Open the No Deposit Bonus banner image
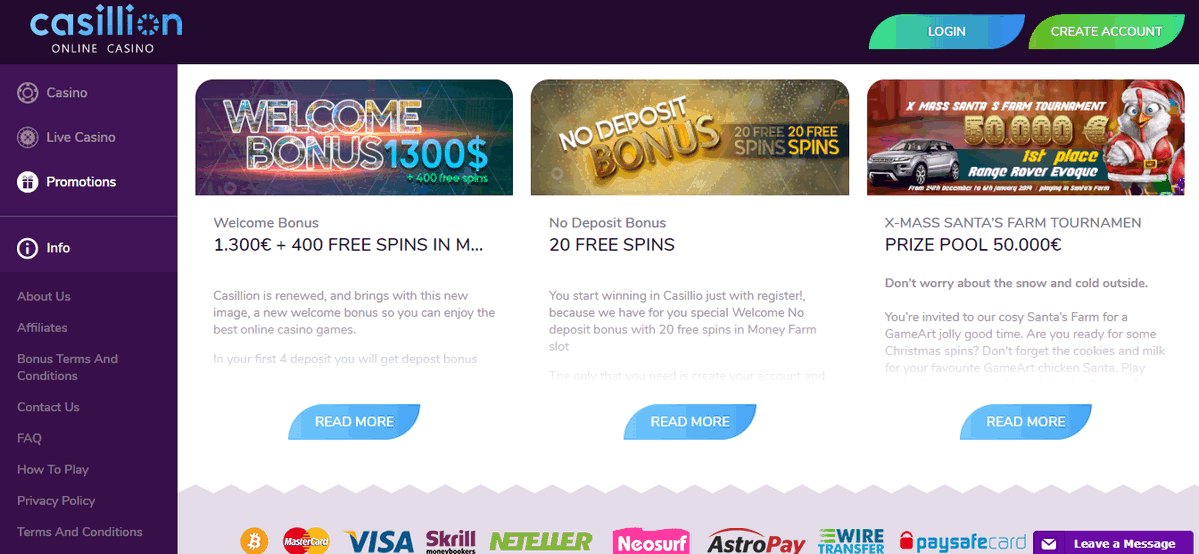This screenshot has width=1199, height=554. [690, 138]
